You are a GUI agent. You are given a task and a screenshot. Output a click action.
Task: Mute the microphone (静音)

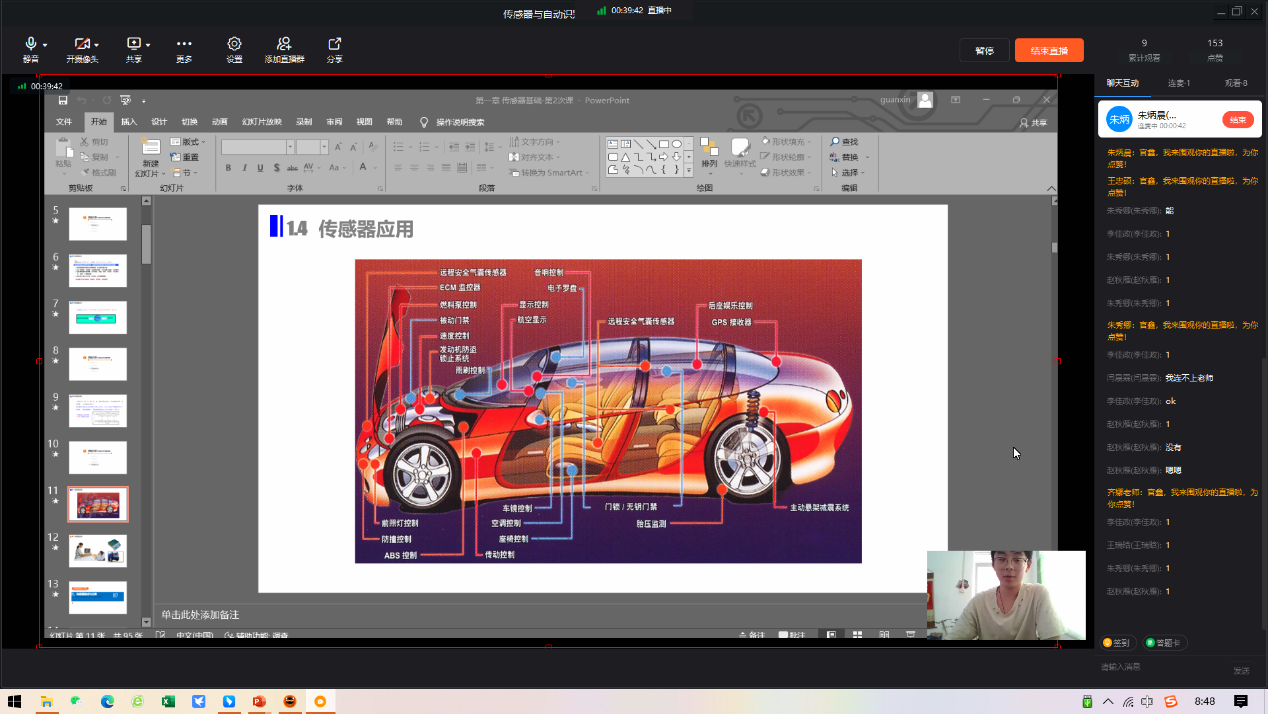tap(30, 45)
